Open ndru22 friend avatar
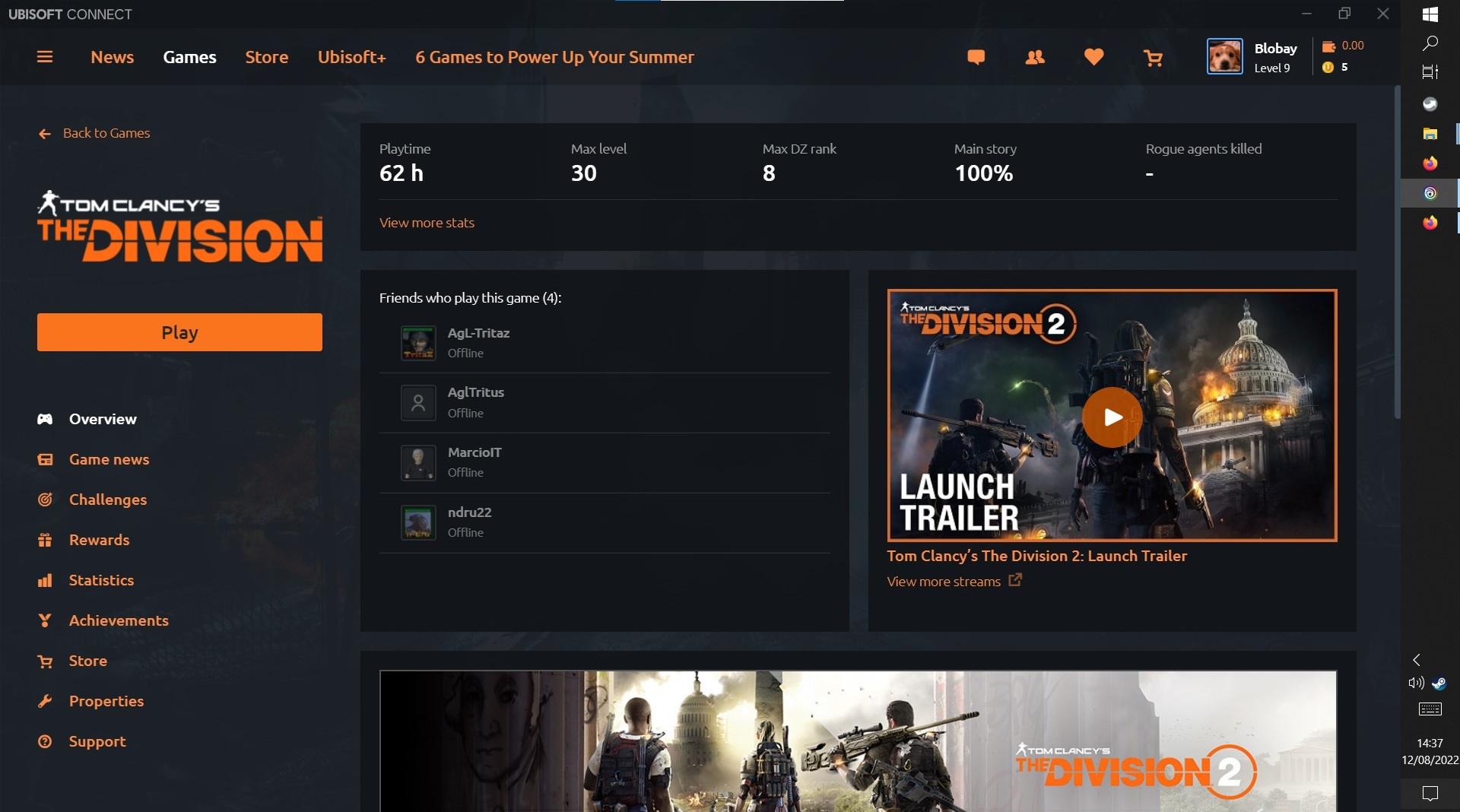Viewport: 1460px width, 812px height. pos(418,522)
